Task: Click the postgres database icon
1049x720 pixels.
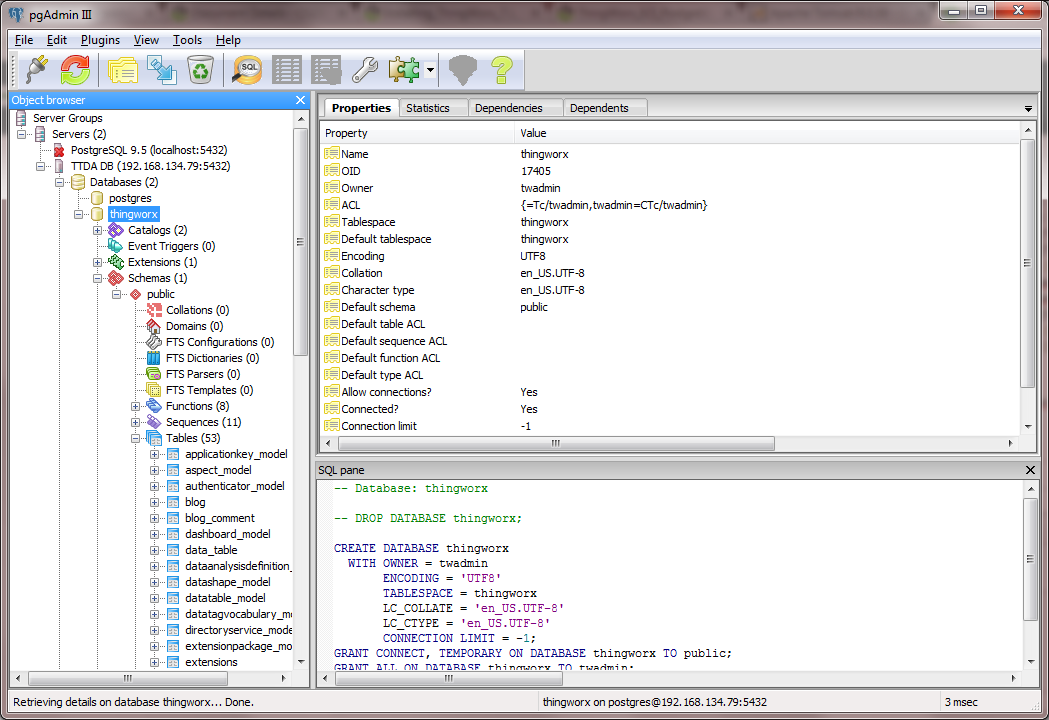Action: 97,198
